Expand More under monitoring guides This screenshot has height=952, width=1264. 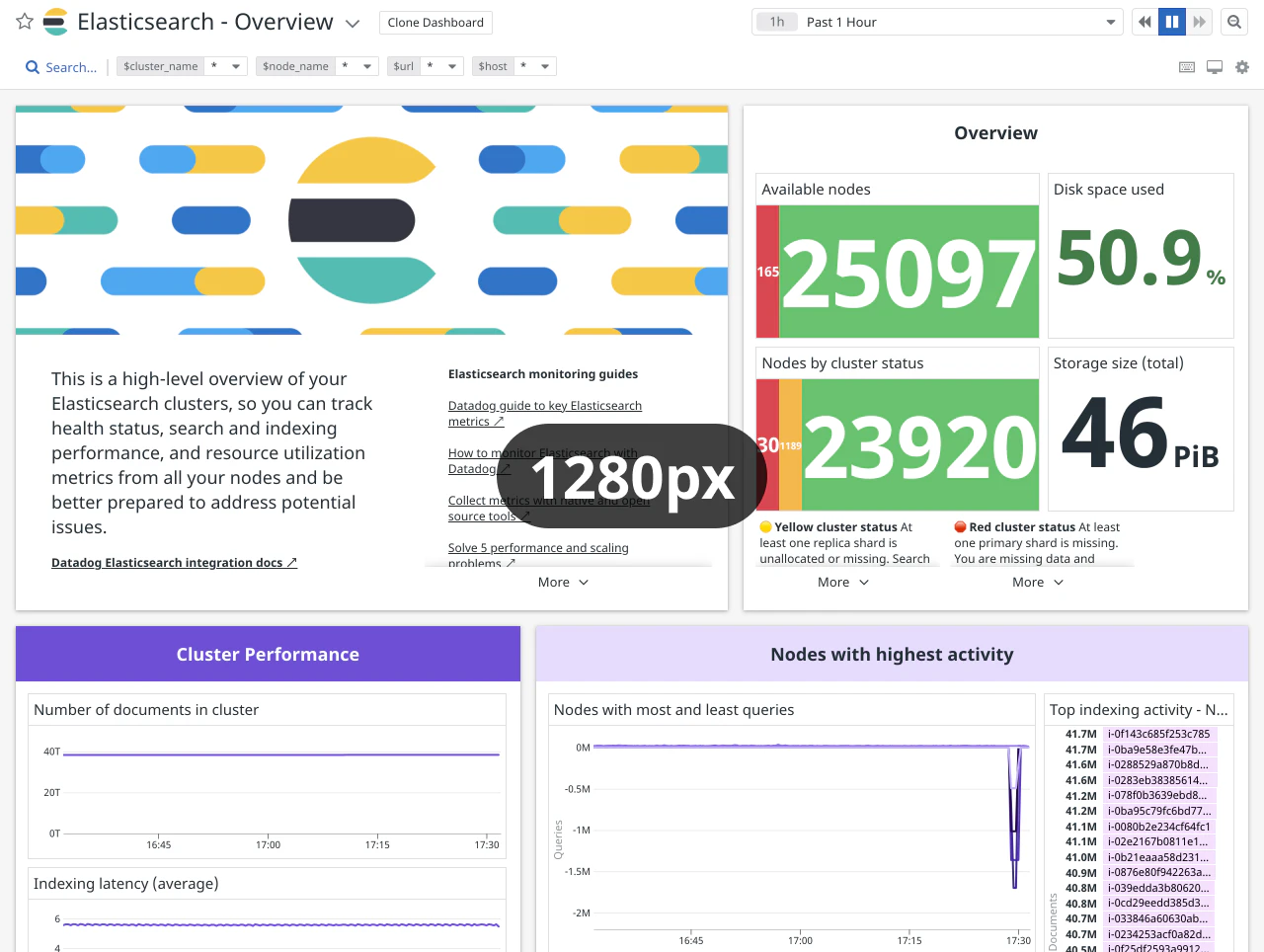point(563,583)
